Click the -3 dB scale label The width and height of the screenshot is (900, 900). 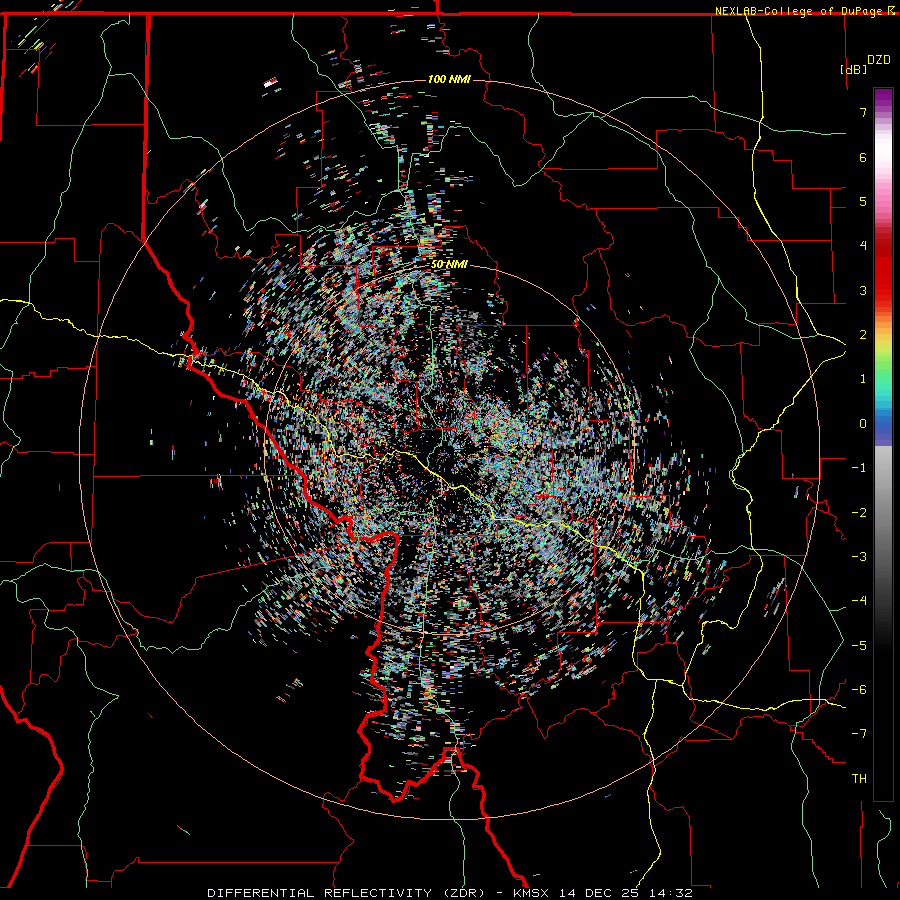pyautogui.click(x=859, y=557)
